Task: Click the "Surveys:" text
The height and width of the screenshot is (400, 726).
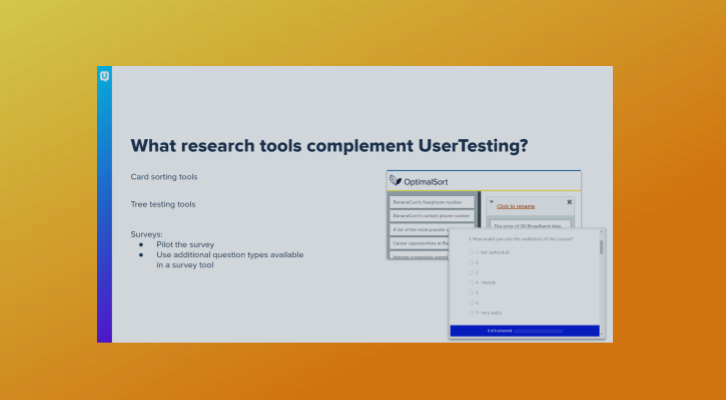Action: (x=146, y=234)
